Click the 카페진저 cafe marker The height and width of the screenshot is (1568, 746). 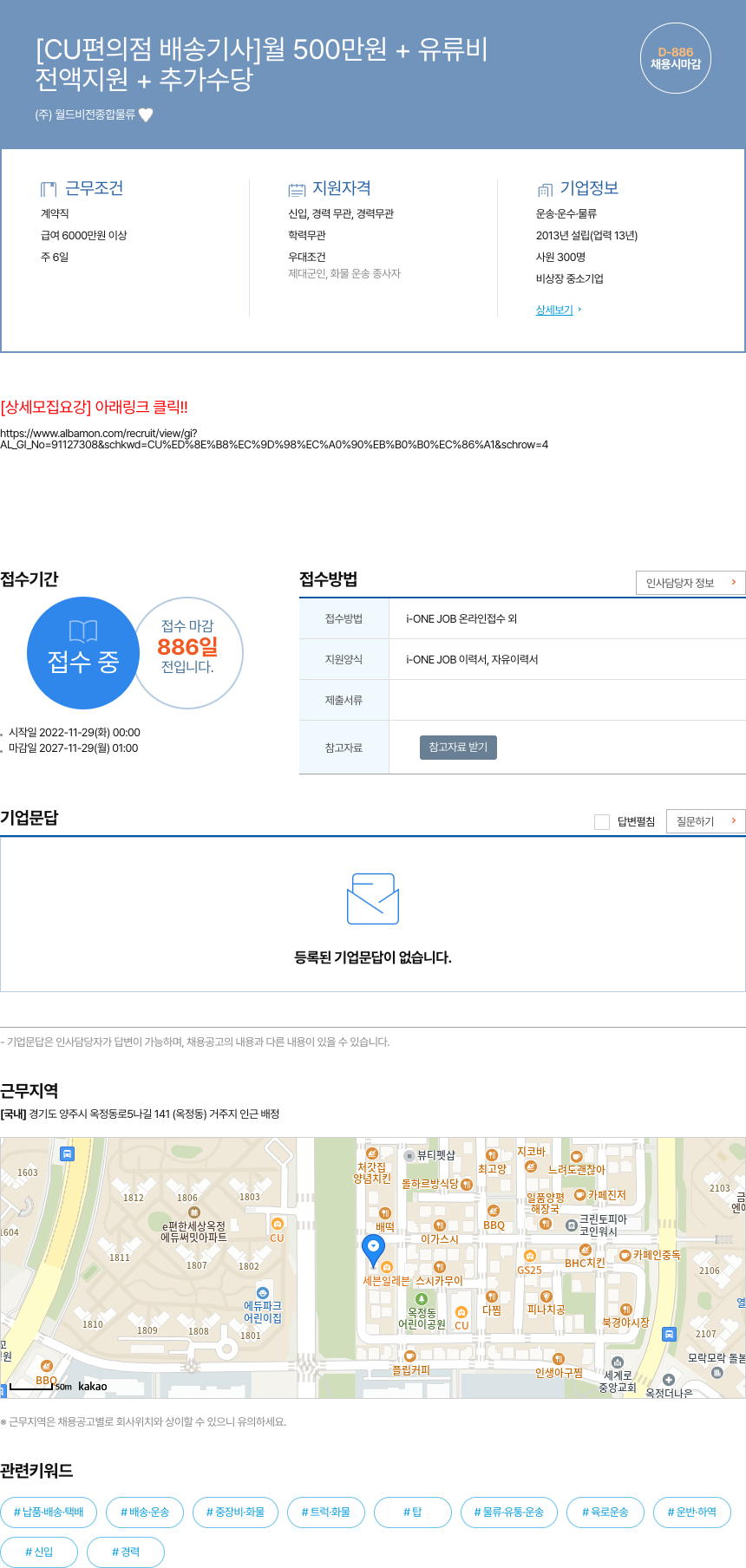click(x=579, y=1195)
